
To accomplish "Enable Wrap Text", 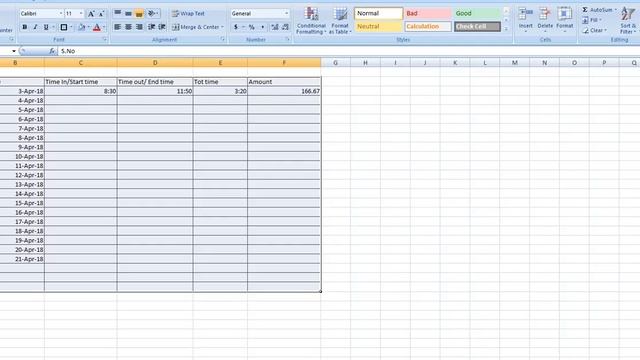I will point(188,13).
